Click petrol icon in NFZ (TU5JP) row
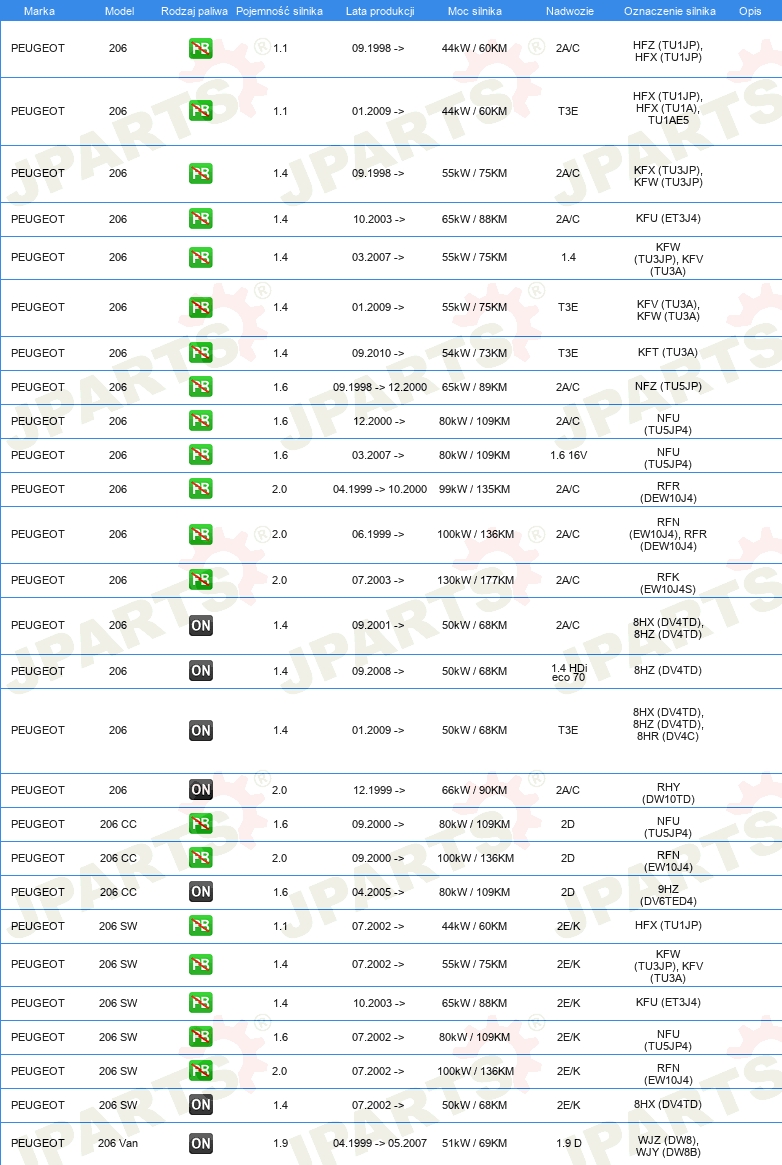Viewport: 782px width, 1165px height. pos(201,387)
